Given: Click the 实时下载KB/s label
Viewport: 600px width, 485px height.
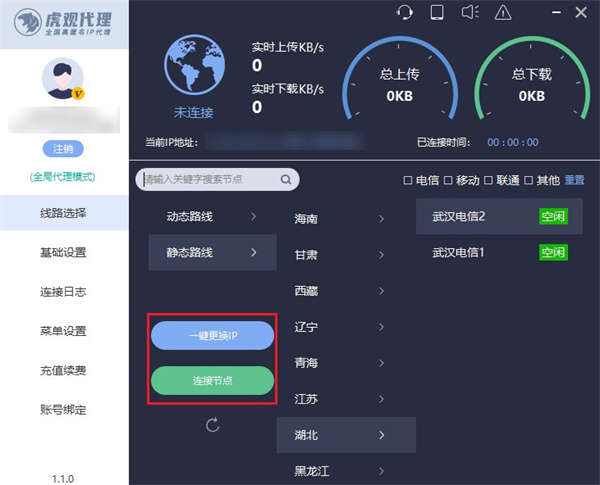Looking at the screenshot, I should point(288,89).
